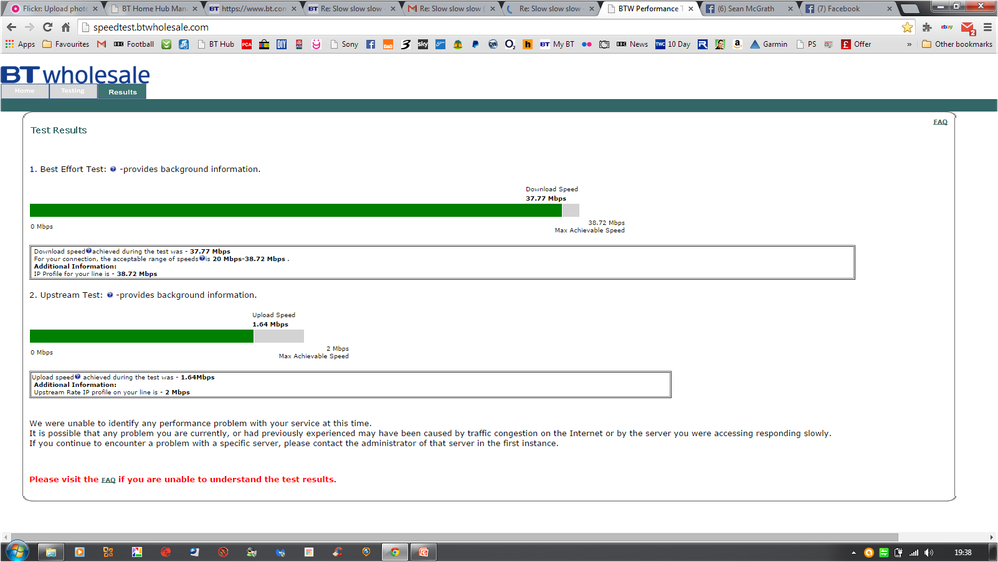Click the horizontal page scrollbar
This screenshot has width=998, height=562.
pos(454,537)
